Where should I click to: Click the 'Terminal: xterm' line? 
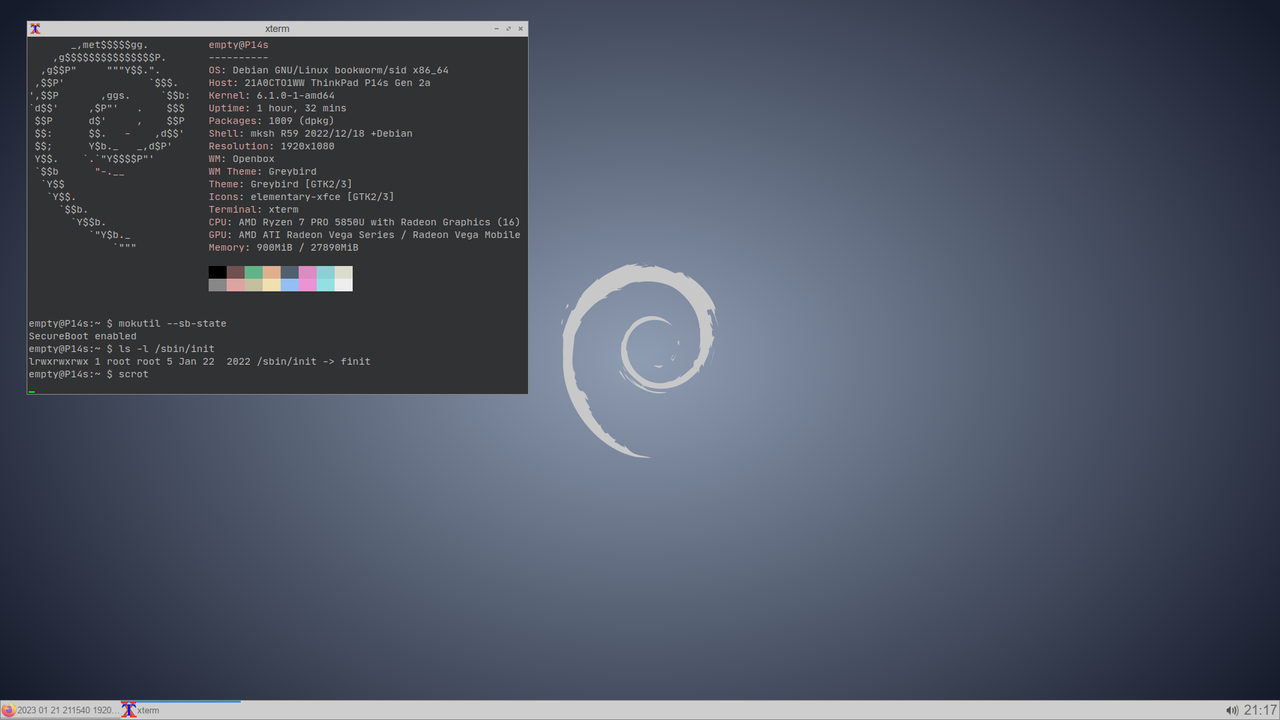tap(253, 210)
